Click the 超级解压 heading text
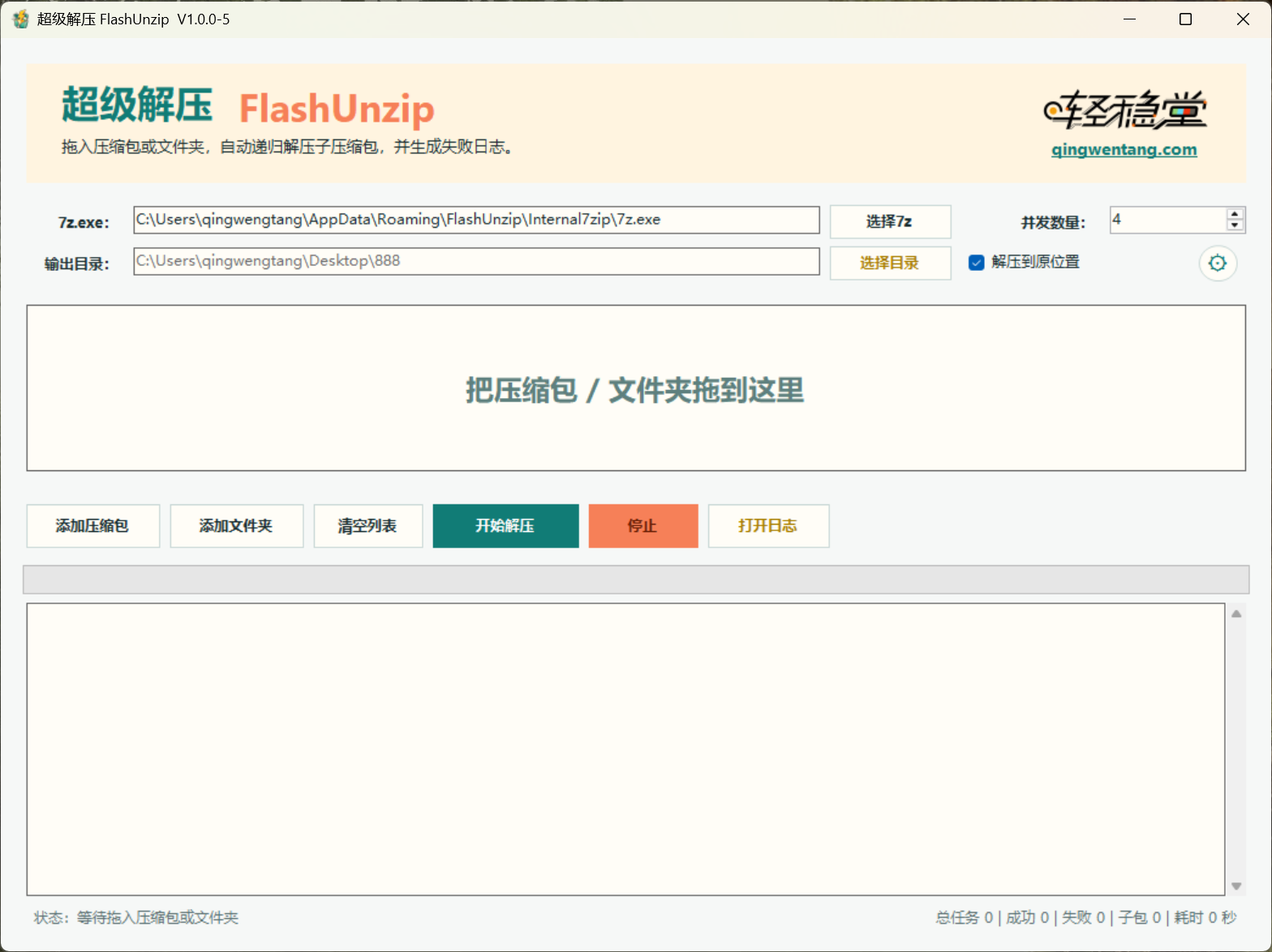 point(137,105)
